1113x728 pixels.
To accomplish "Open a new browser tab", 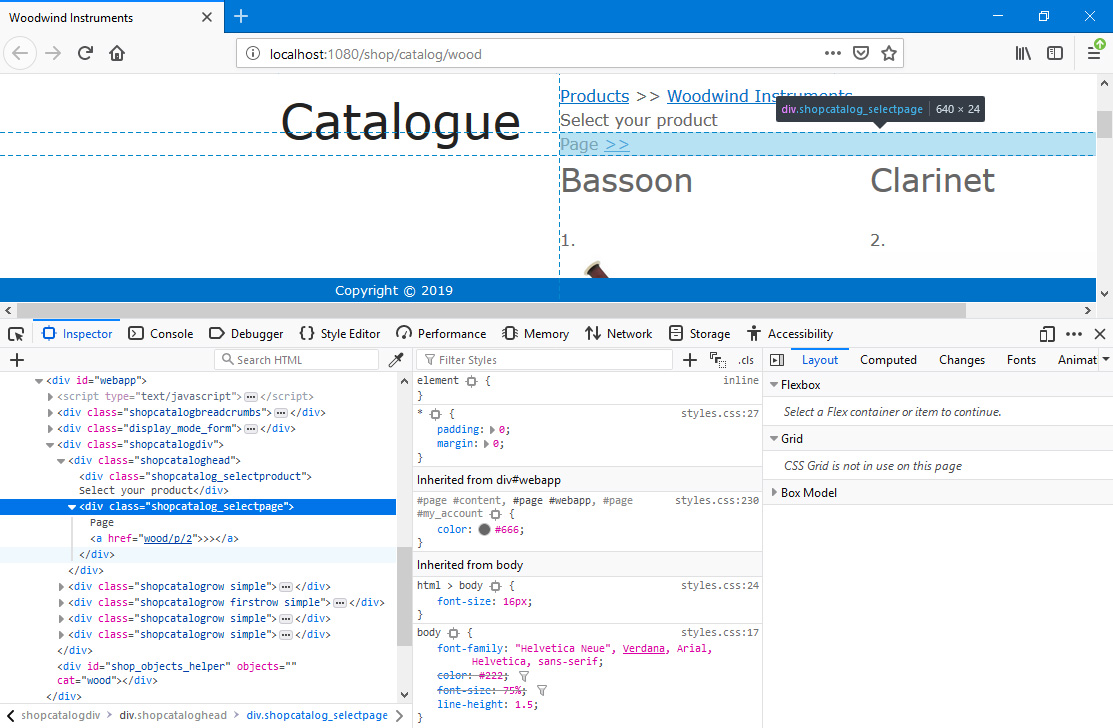I will 241,16.
